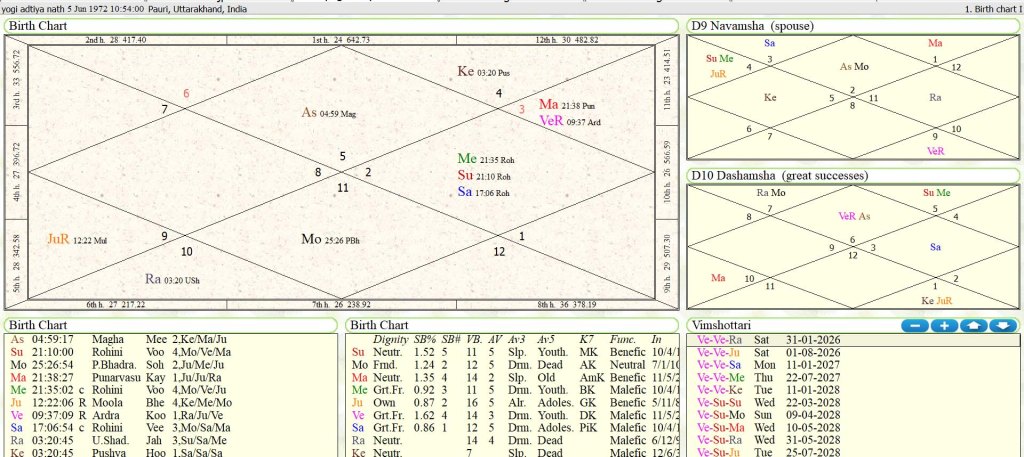1024x457 pixels.
Task: Click the up arrow in Vimshottari panel
Action: (x=974, y=325)
